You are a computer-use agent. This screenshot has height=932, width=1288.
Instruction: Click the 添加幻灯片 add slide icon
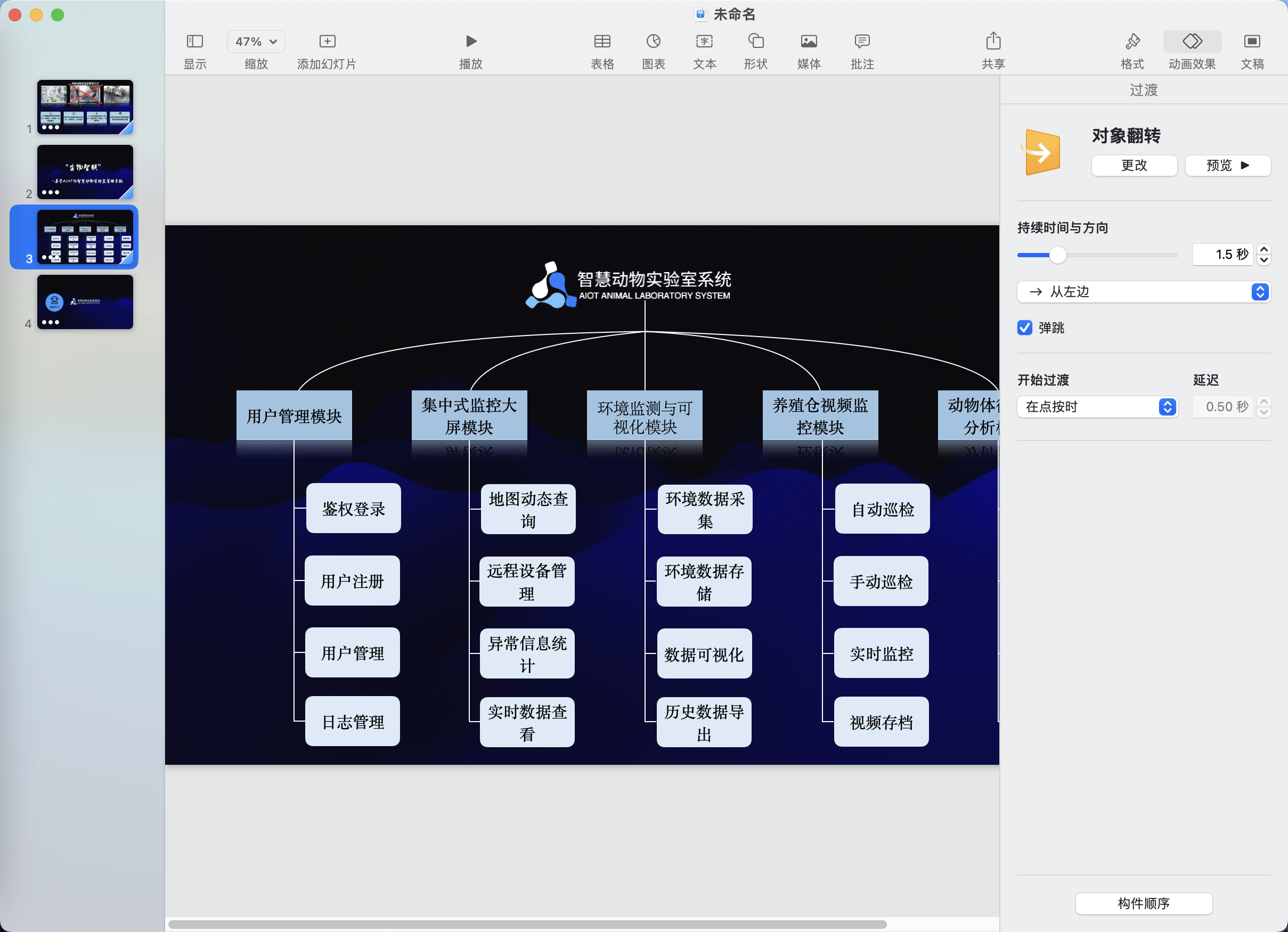[x=327, y=42]
